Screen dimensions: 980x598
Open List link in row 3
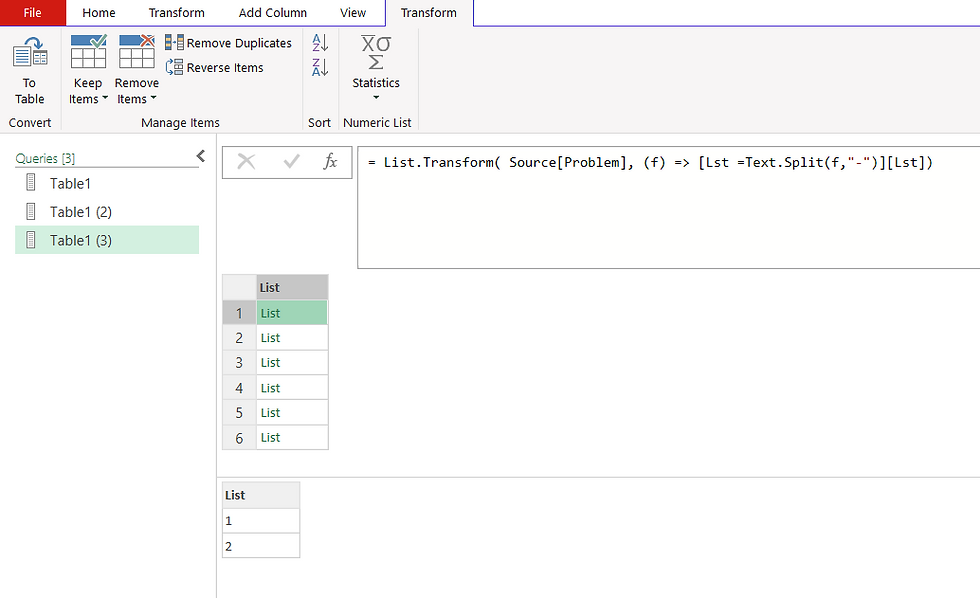click(x=271, y=363)
